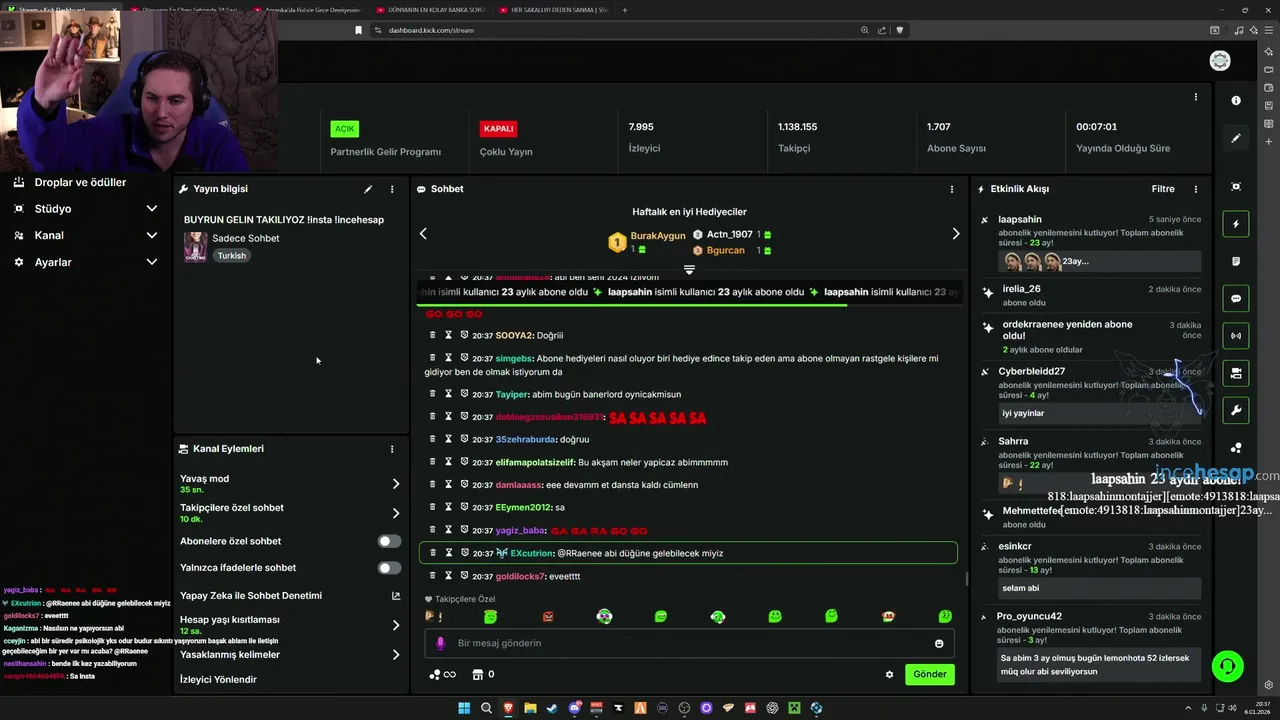This screenshot has width=1280, height=720.
Task: Click the broadcast signal icon in right sidebar
Action: (x=1236, y=336)
